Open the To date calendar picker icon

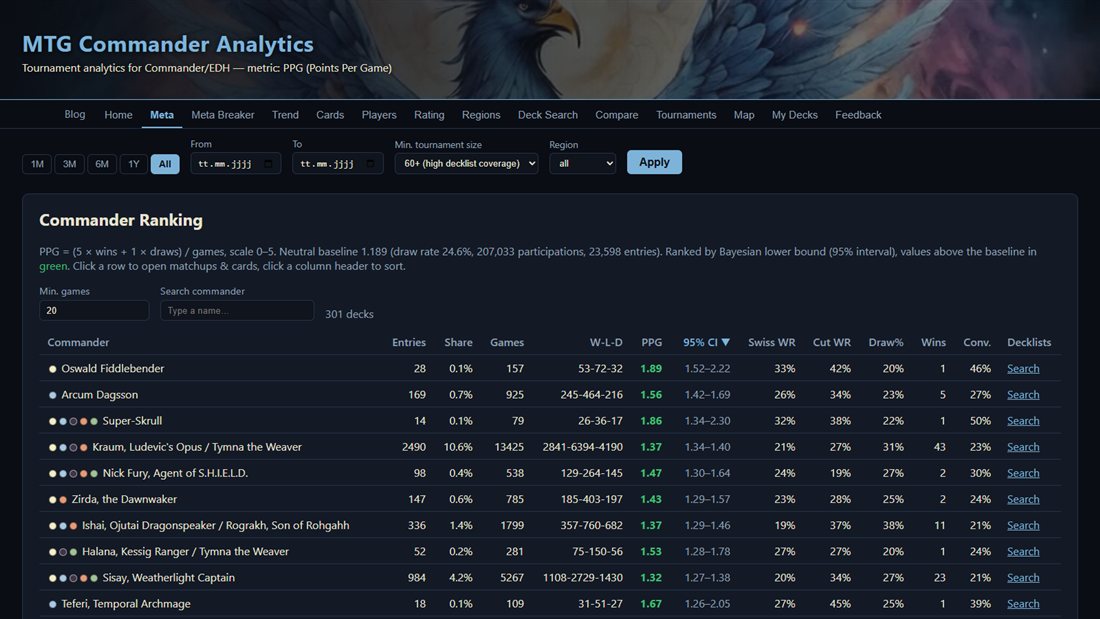coord(370,164)
